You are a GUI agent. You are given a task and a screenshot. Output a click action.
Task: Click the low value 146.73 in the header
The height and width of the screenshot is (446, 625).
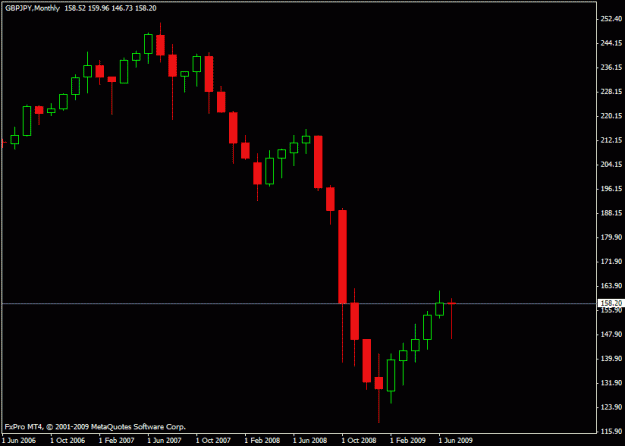point(122,8)
